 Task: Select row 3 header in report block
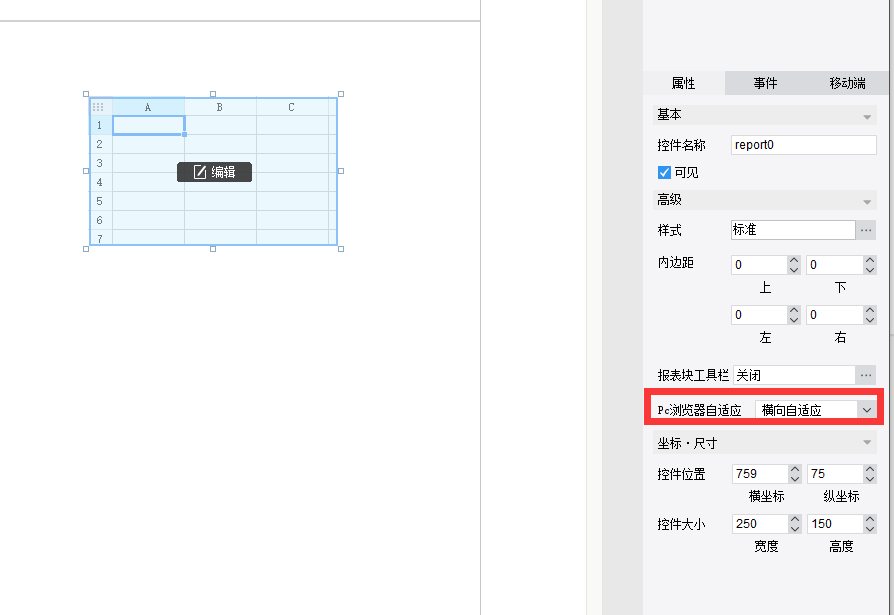coord(100,163)
